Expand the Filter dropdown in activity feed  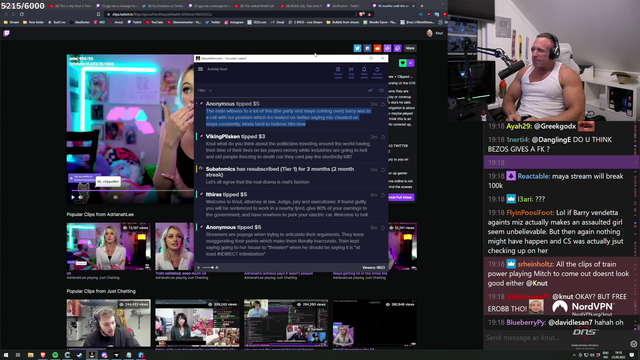click(x=205, y=90)
